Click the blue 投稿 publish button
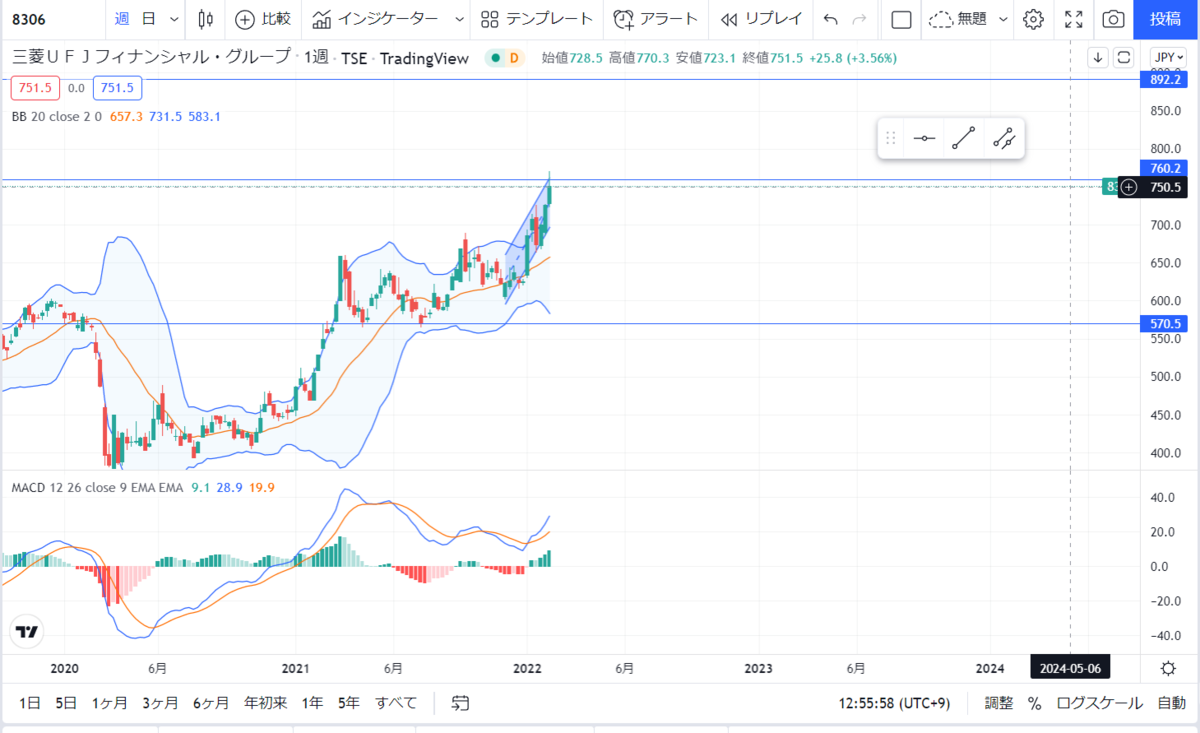 tap(1165, 19)
